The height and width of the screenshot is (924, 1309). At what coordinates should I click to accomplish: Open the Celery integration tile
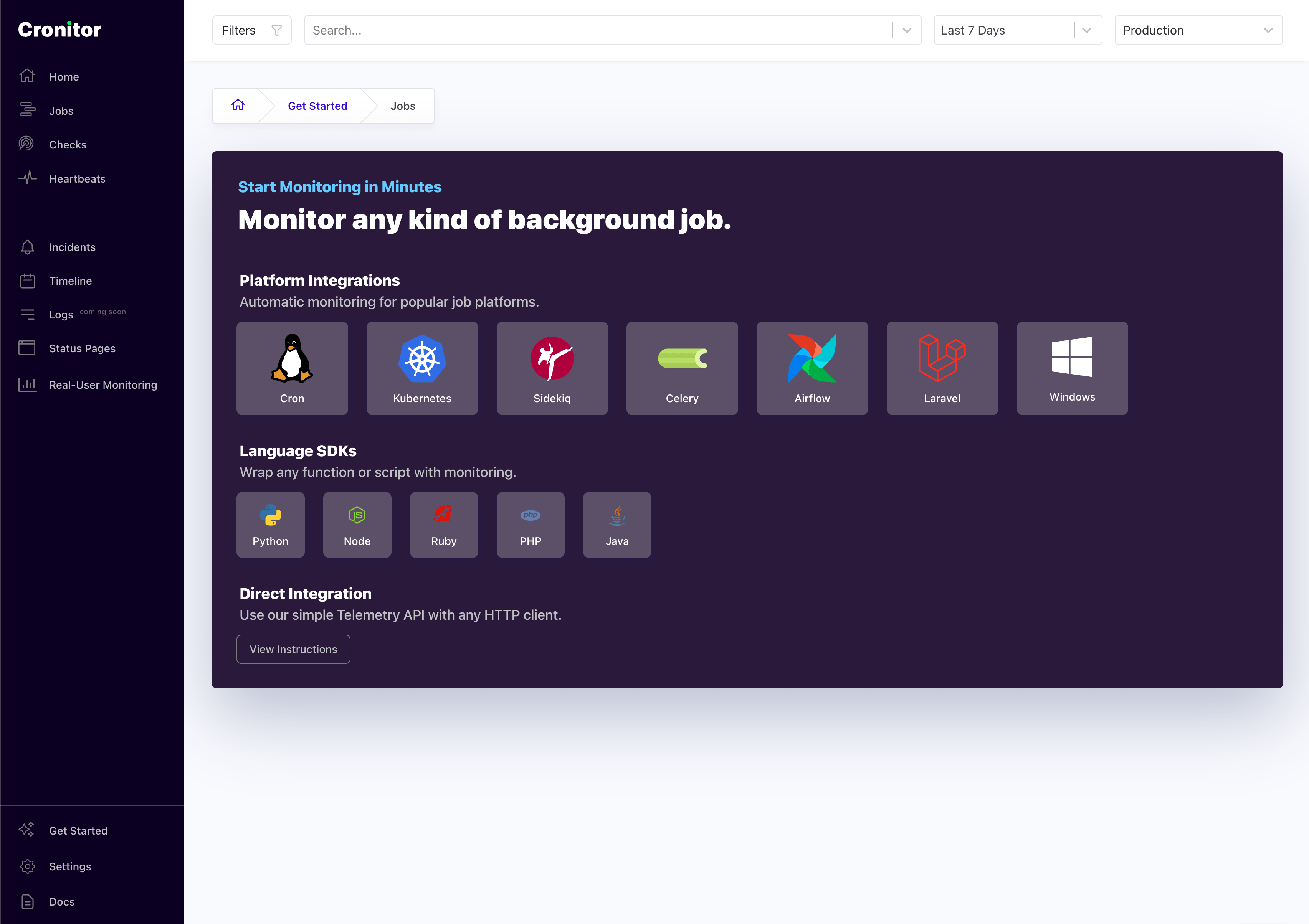coord(682,368)
